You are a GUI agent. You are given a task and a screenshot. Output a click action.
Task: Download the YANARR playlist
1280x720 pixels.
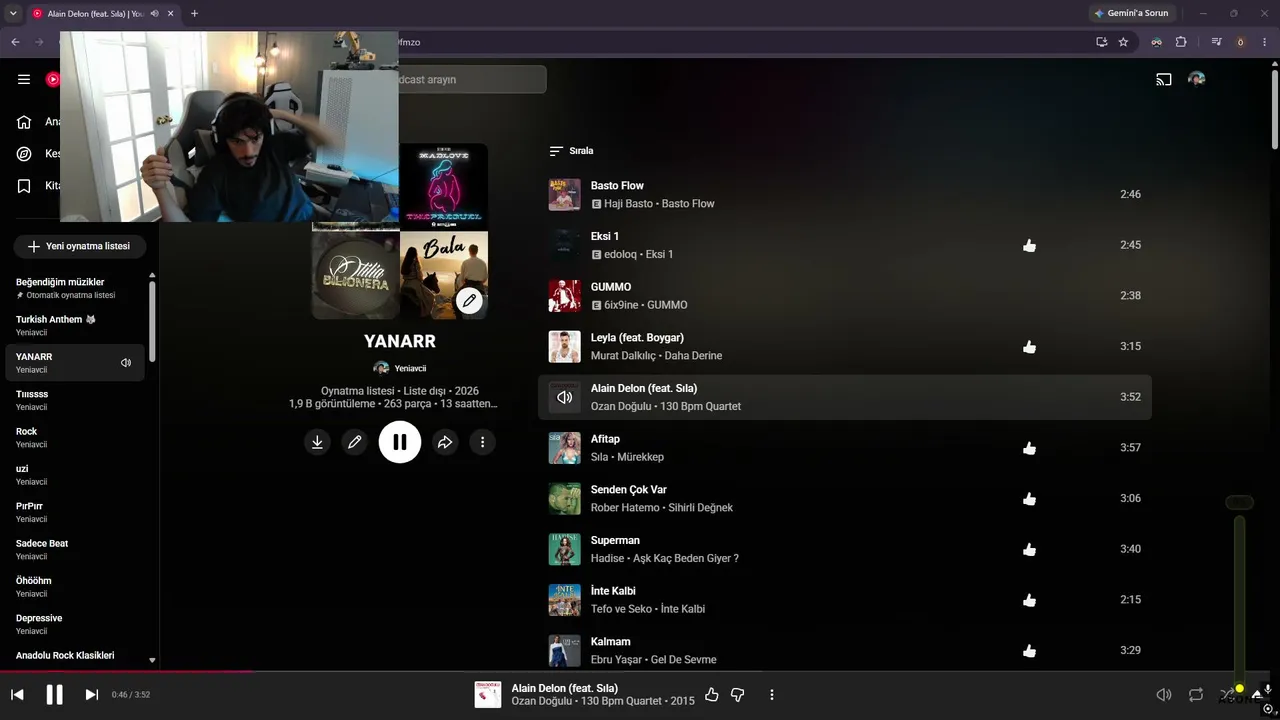(317, 442)
